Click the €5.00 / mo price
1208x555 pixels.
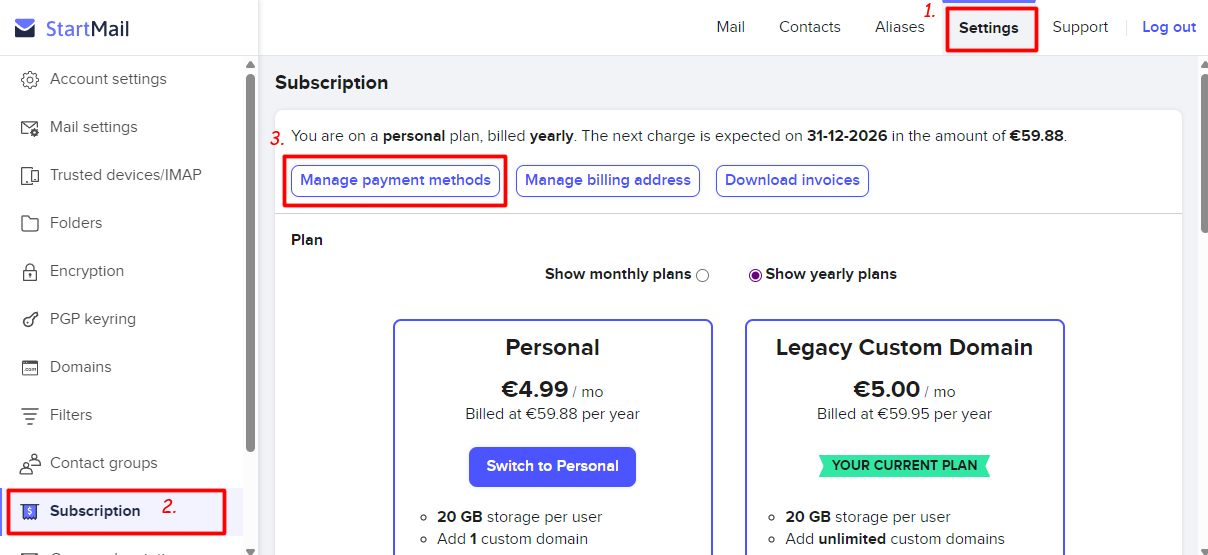click(x=904, y=390)
